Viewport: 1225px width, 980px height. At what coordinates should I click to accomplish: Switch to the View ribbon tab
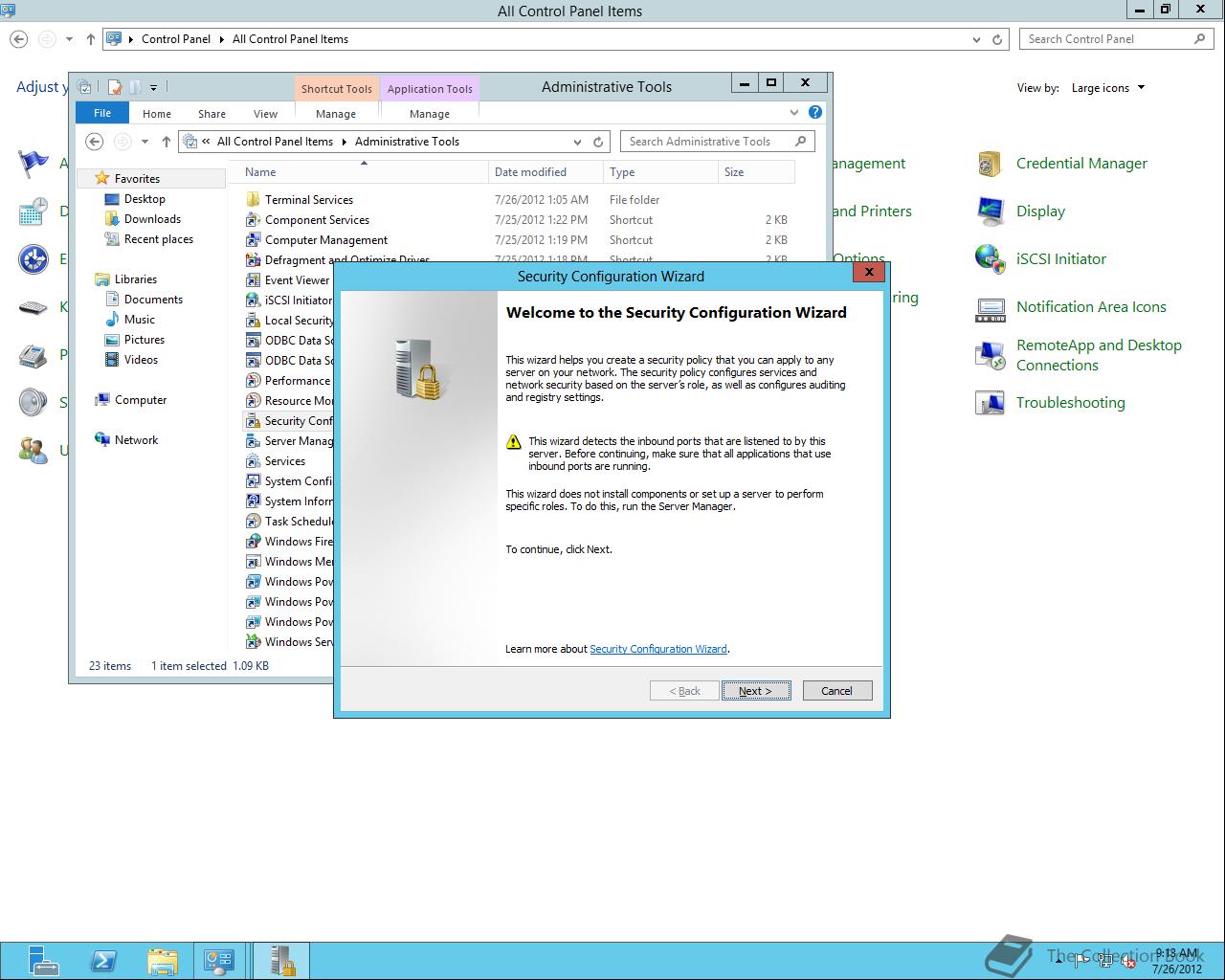pyautogui.click(x=265, y=112)
